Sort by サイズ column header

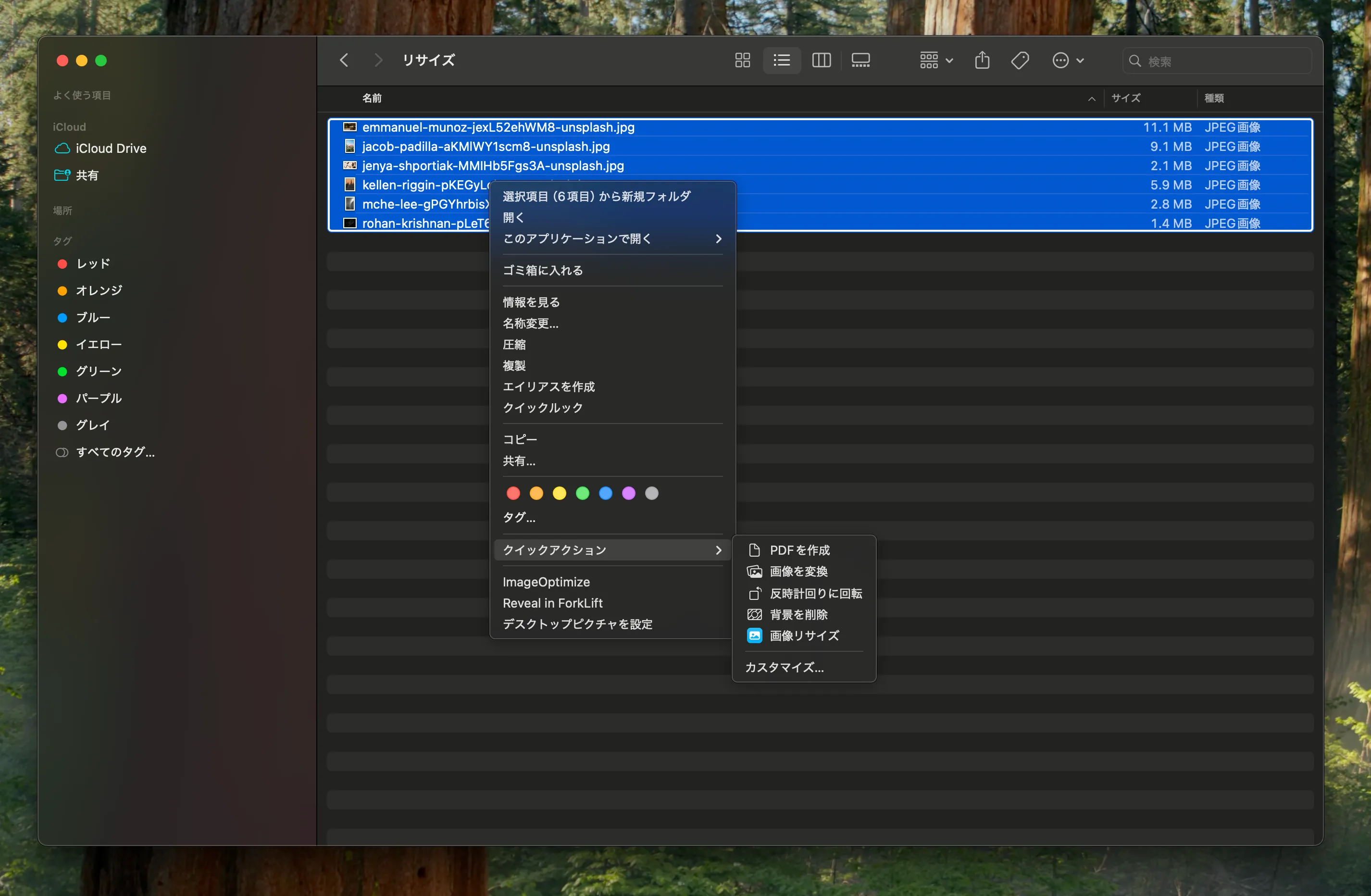click(1126, 99)
